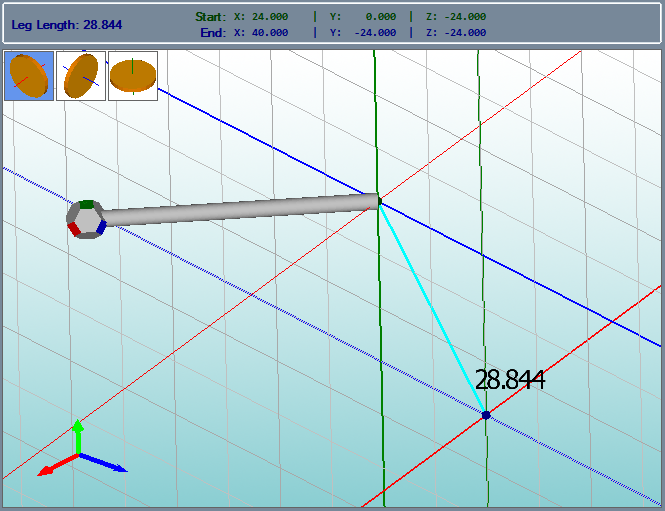The image size is (665, 511).
Task: Select the red-axis plane orientation icon
Action: tap(29, 76)
